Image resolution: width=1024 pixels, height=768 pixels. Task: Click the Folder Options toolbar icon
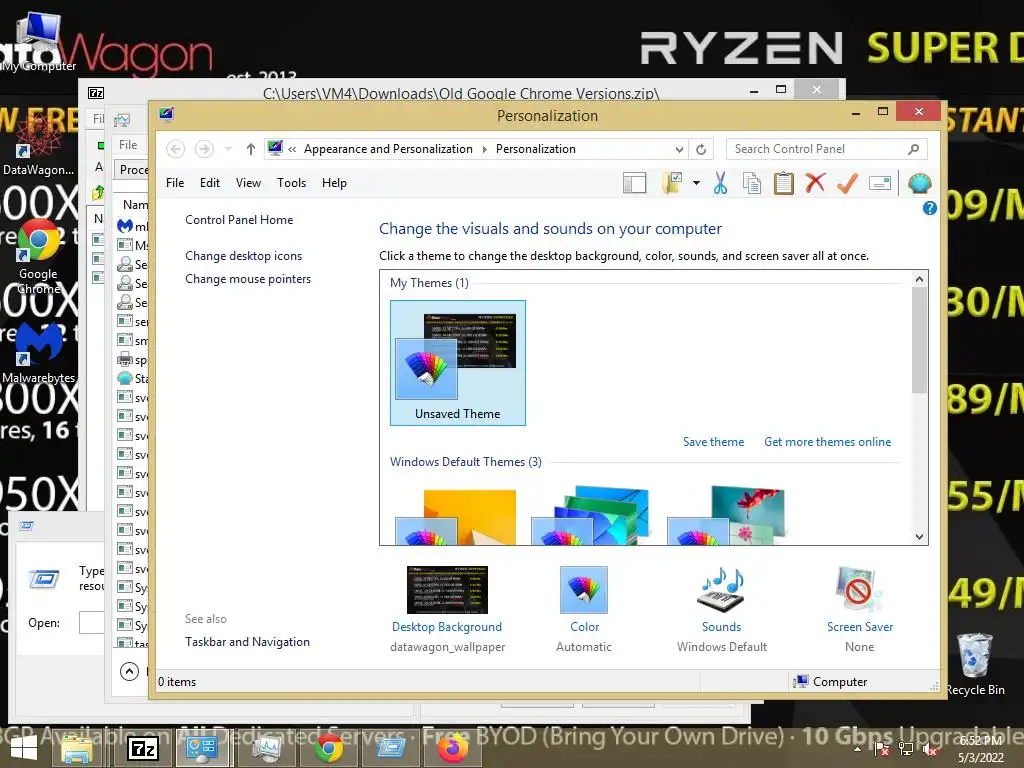[x=673, y=184]
